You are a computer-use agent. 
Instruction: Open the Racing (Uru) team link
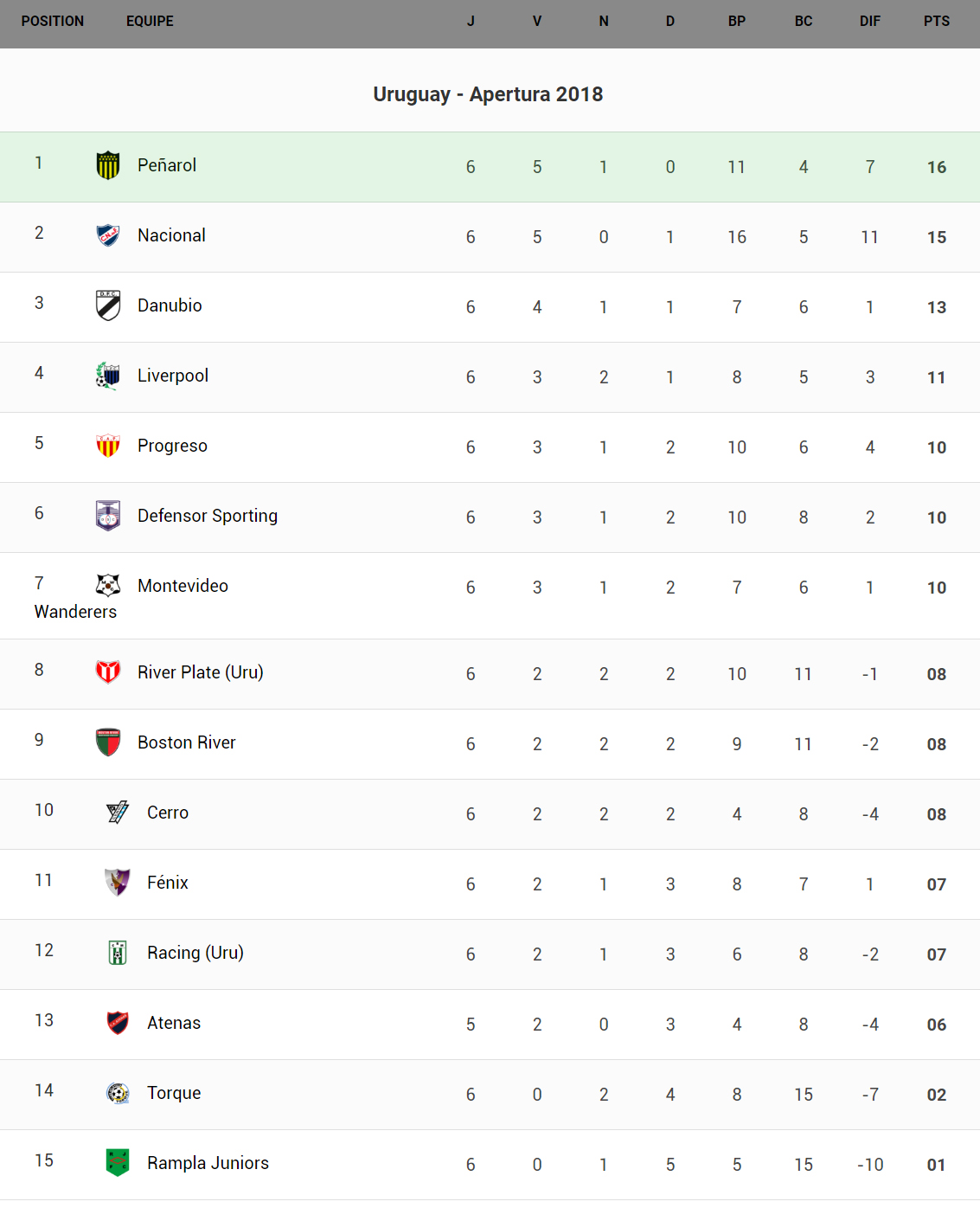(195, 953)
